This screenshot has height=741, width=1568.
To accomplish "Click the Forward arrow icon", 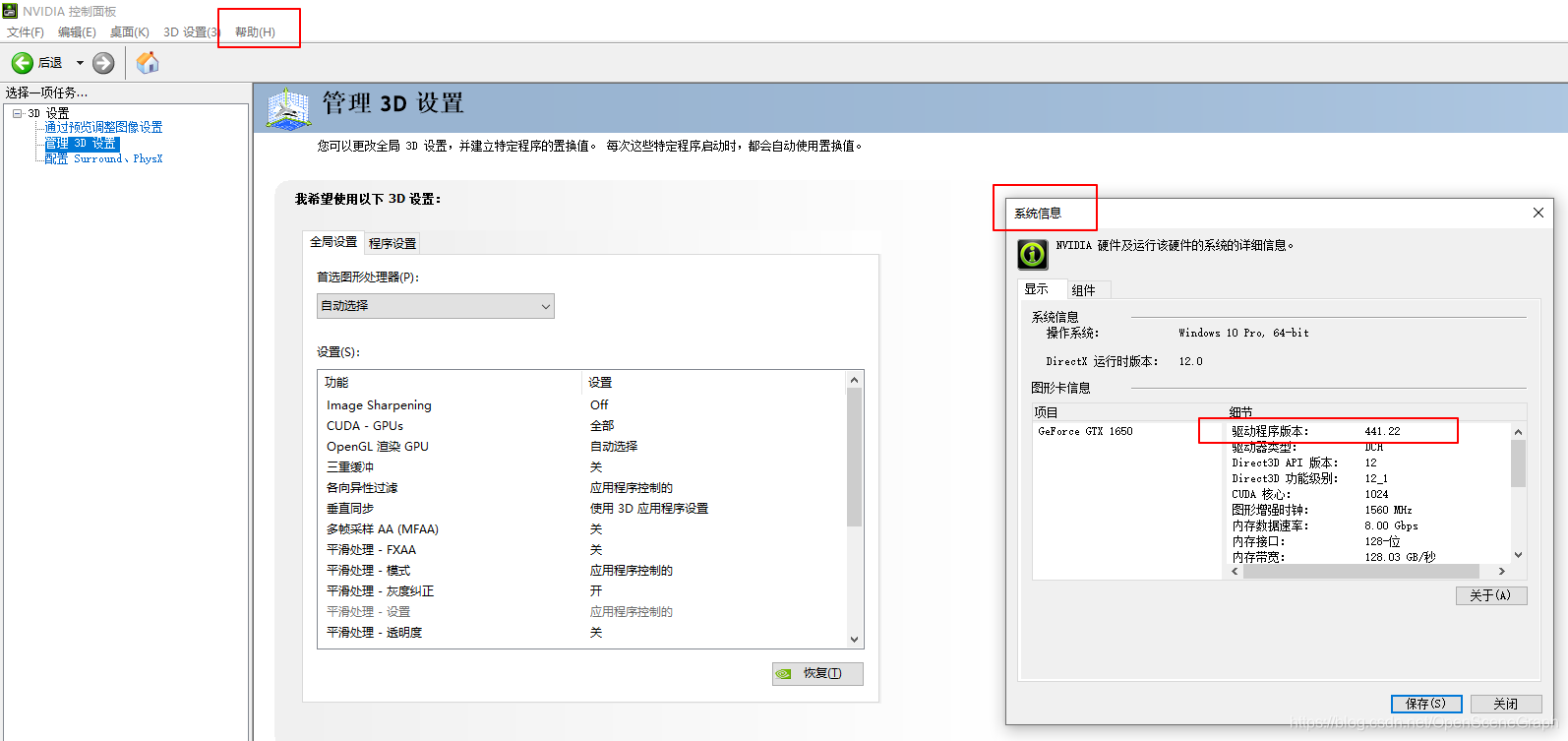I will click(103, 63).
